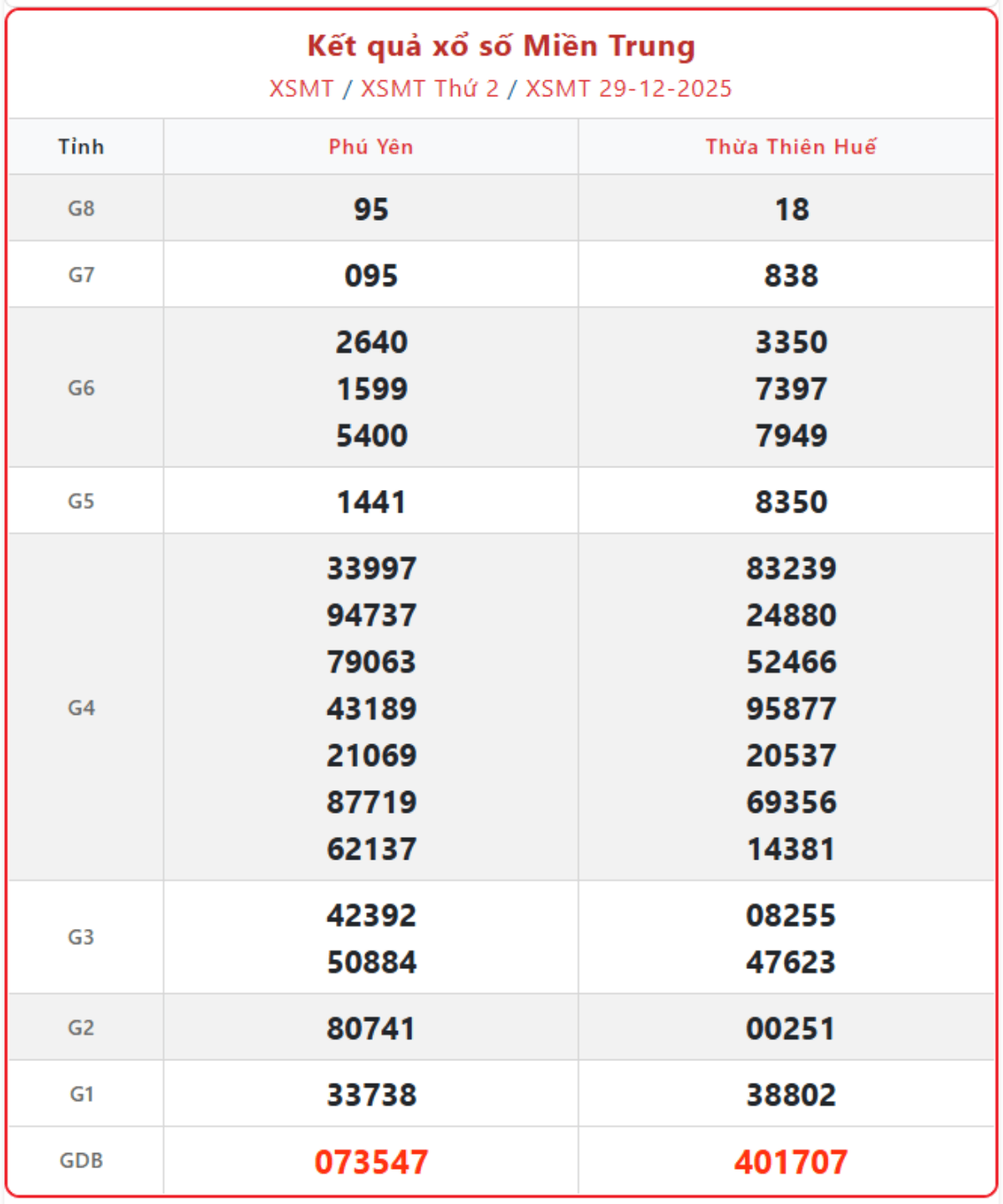
Task: Click the Tỉnh column header
Action: coord(81,147)
